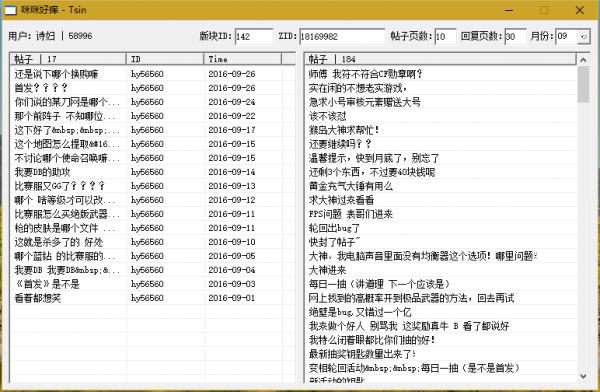Select the post 轮回出bug了
This screenshot has height=392, width=600.
[x=334, y=228]
